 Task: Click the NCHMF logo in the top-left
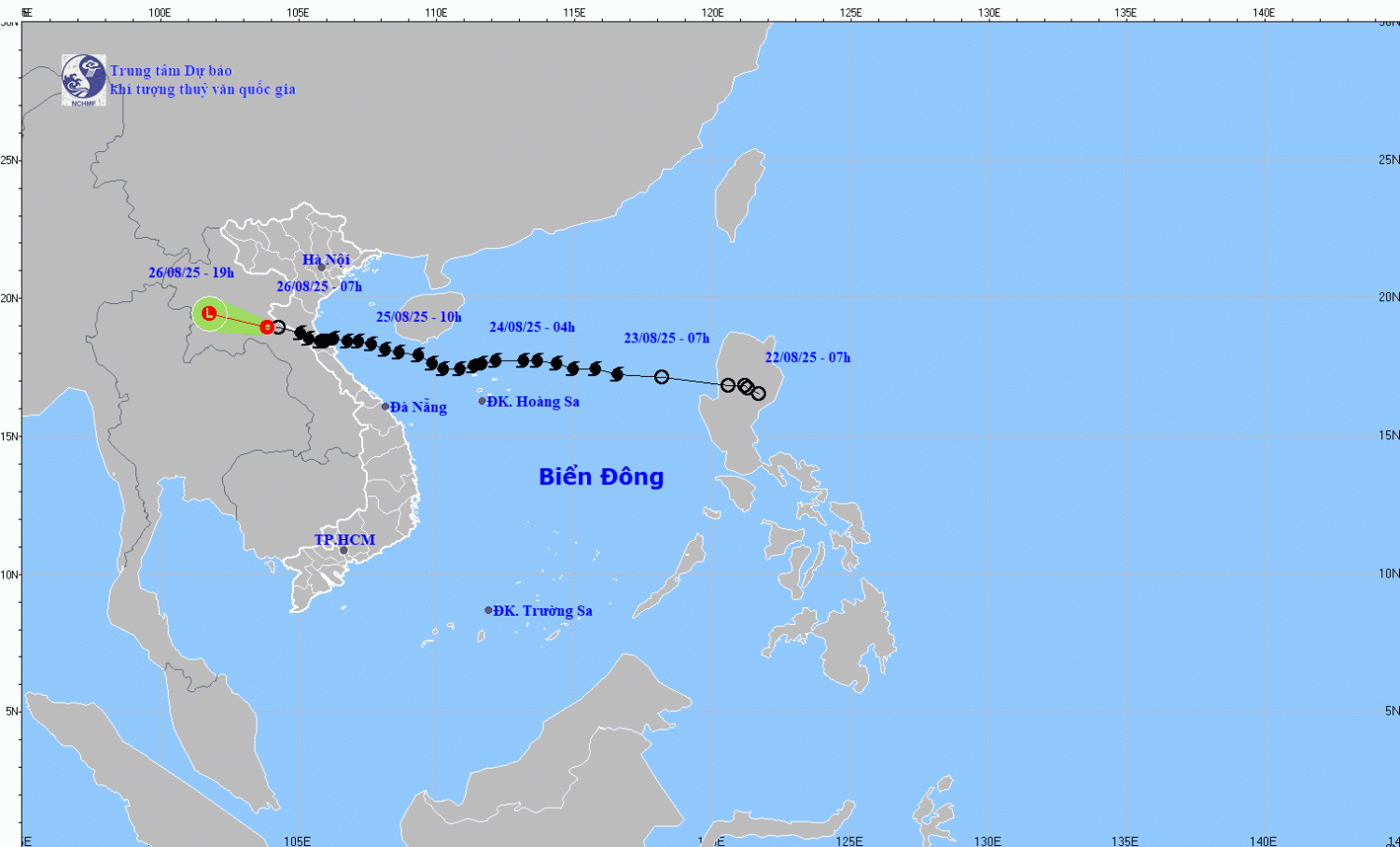(x=83, y=79)
